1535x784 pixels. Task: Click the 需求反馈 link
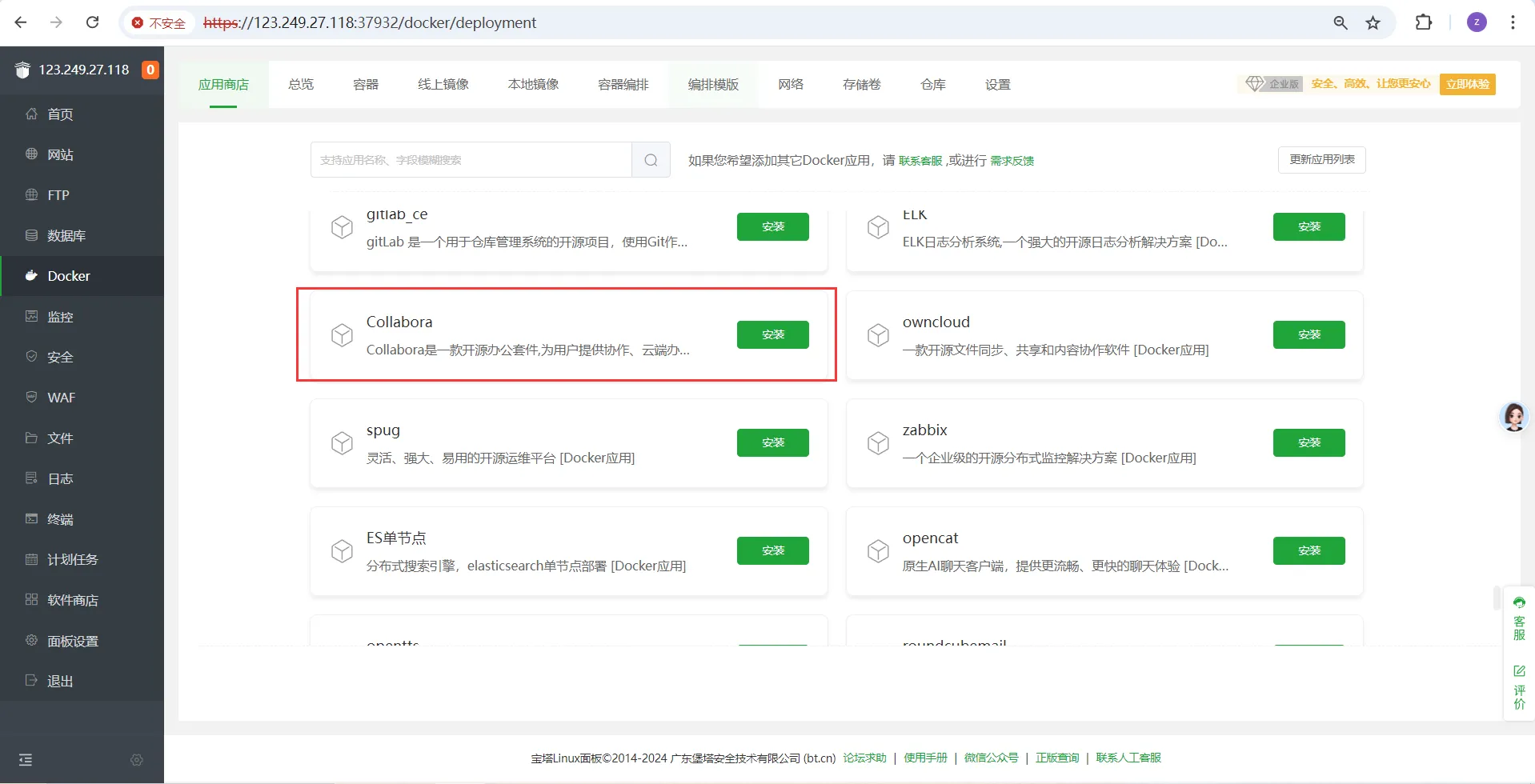(1012, 161)
